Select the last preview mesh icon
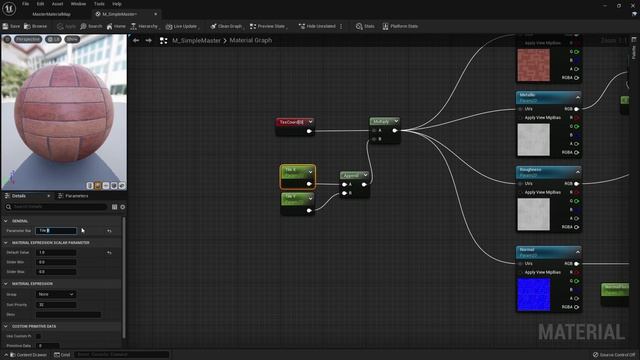The height and width of the screenshot is (360, 640). 122,186
